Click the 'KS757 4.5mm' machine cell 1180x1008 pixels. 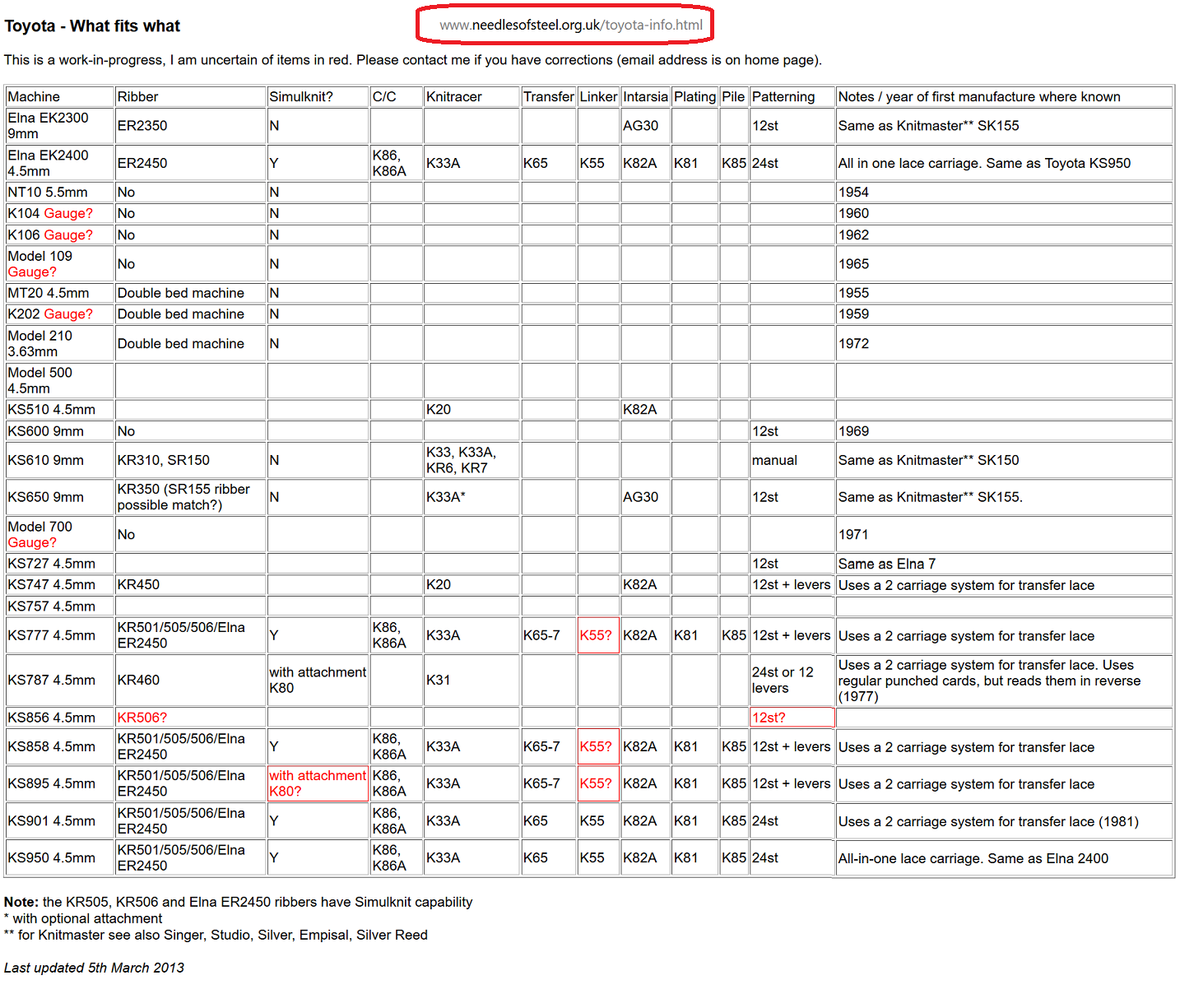(59, 606)
